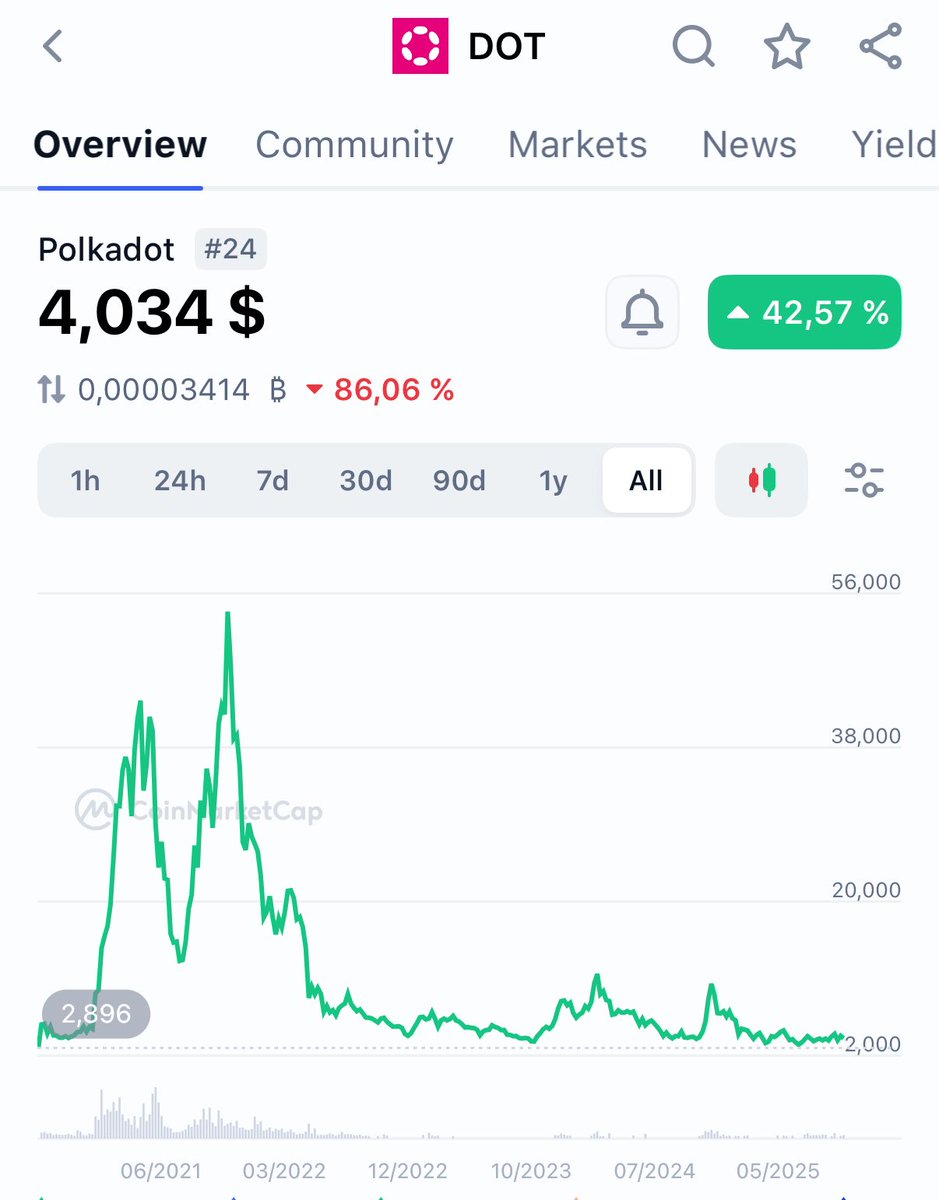Tap the 06/2021 date axis label

tap(160, 1171)
